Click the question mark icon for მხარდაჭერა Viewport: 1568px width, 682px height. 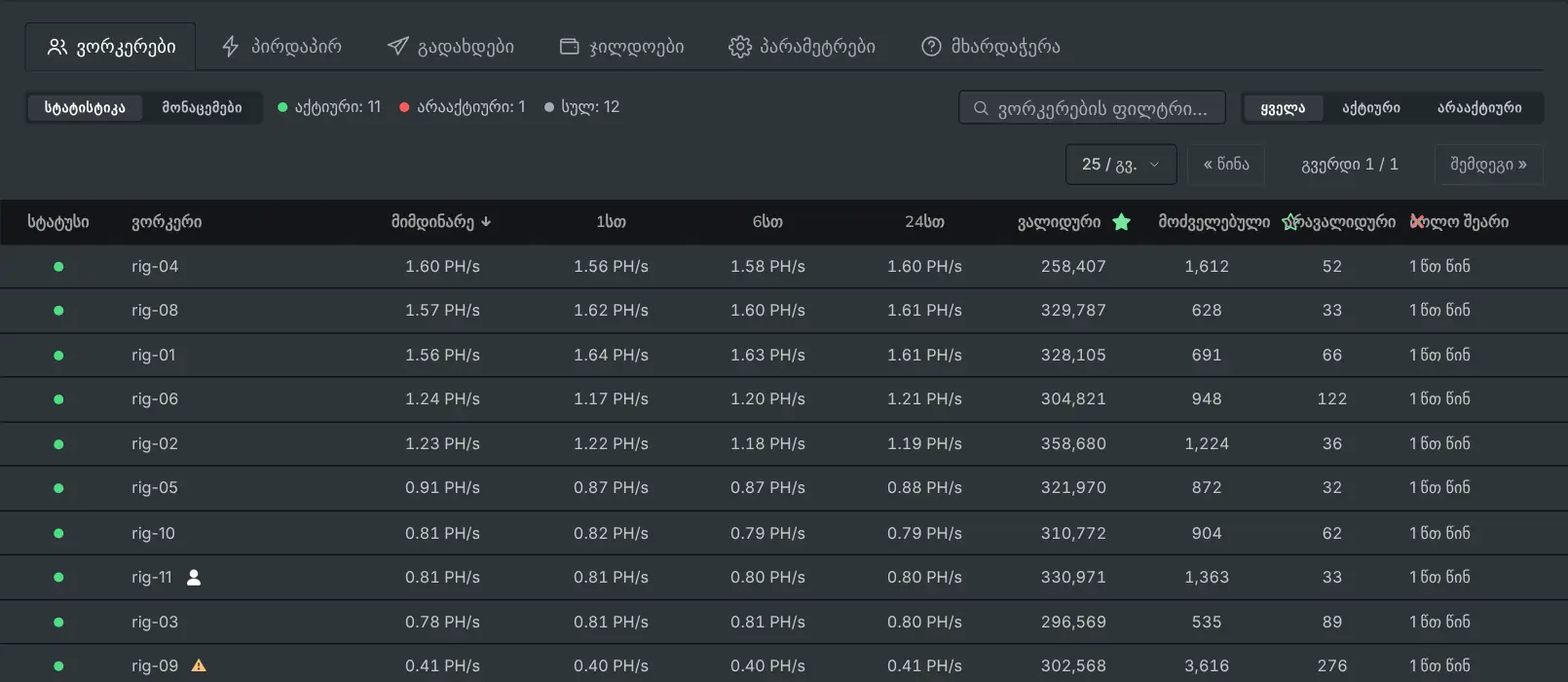tap(931, 46)
